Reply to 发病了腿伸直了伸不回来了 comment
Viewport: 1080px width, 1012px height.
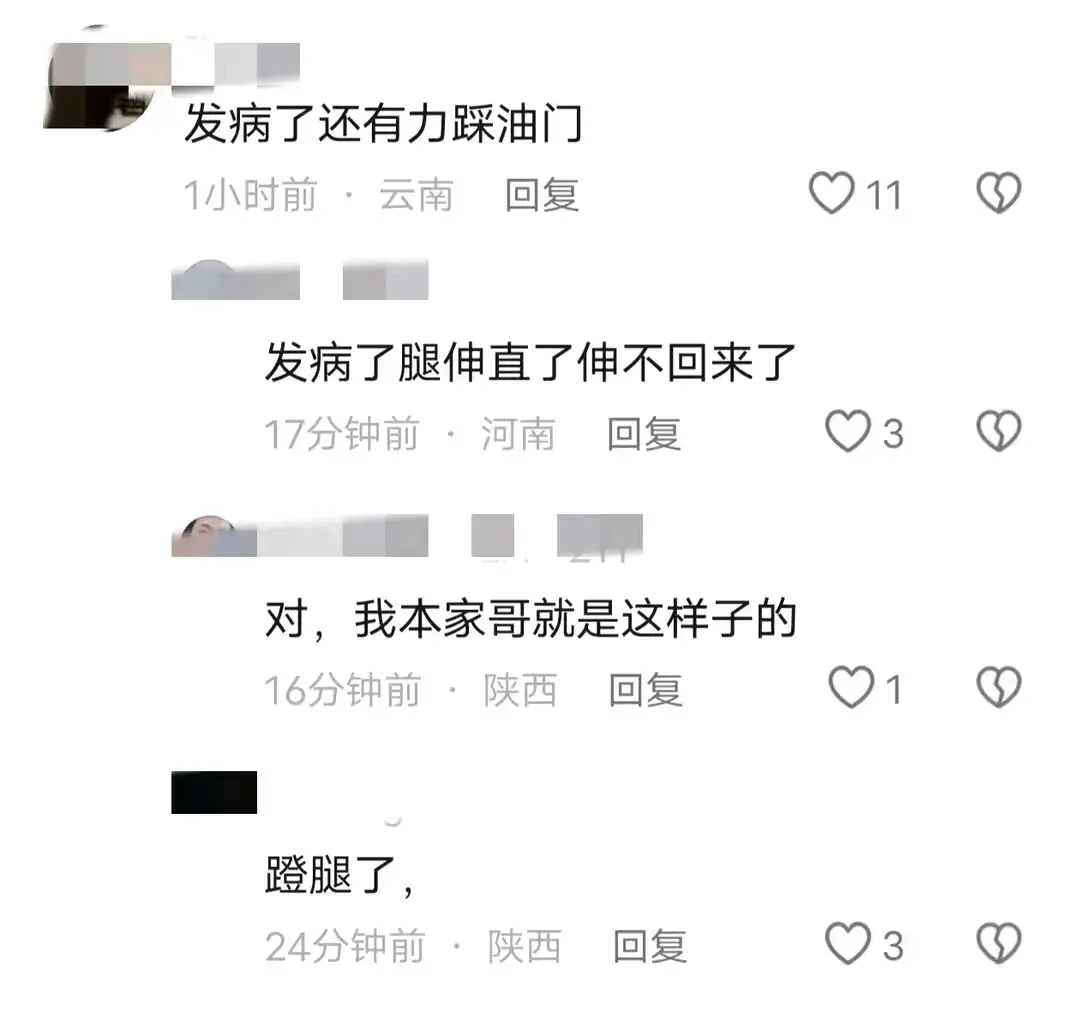(644, 434)
